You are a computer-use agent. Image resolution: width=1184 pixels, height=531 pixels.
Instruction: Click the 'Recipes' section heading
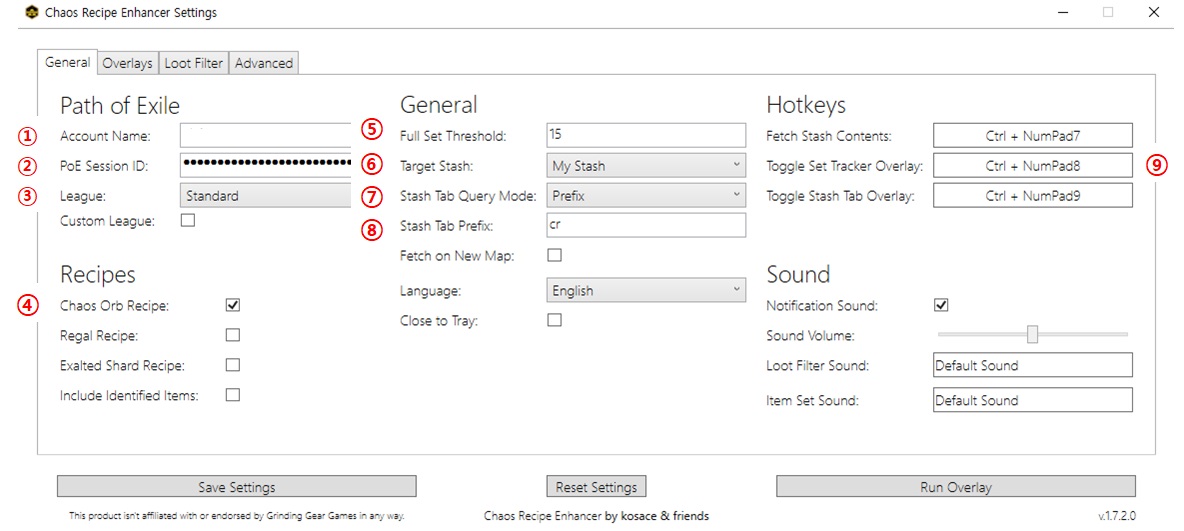97,273
